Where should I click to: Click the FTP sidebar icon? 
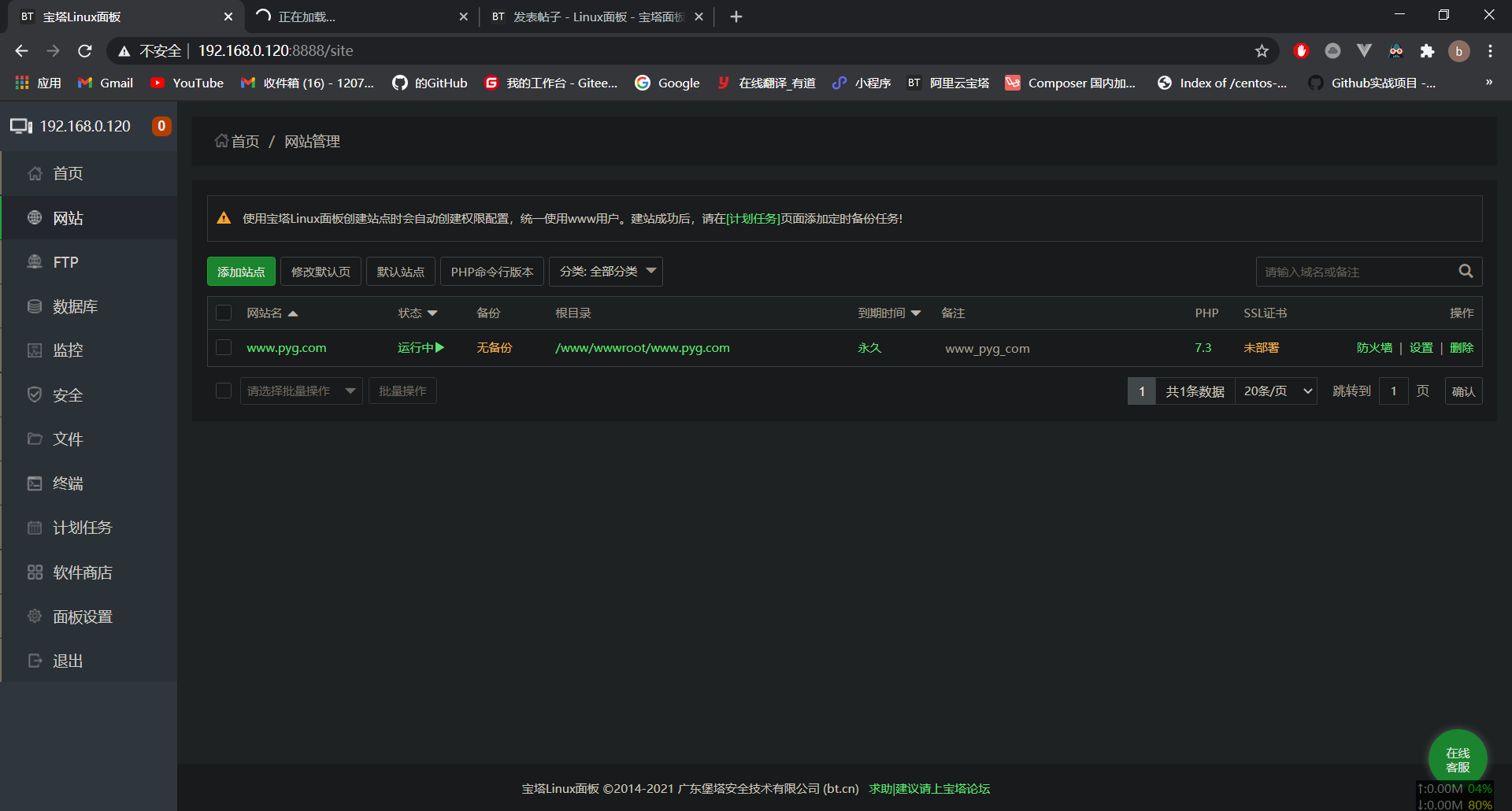point(35,262)
